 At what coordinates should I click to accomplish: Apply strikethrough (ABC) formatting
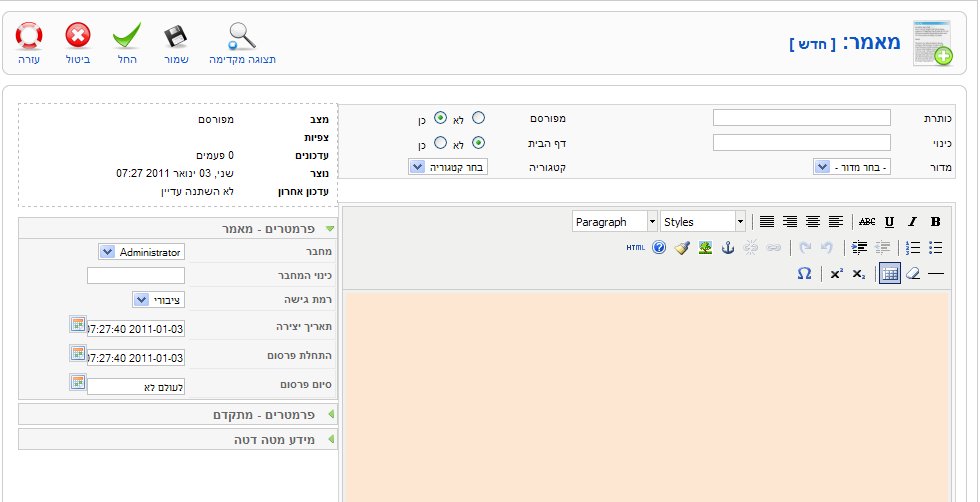(x=867, y=221)
